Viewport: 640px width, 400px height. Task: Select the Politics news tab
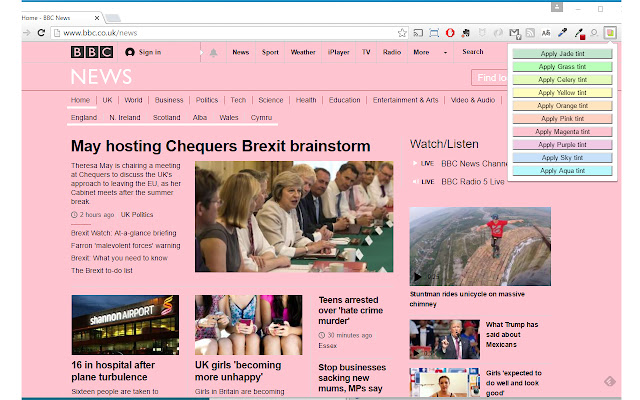pyautogui.click(x=207, y=100)
